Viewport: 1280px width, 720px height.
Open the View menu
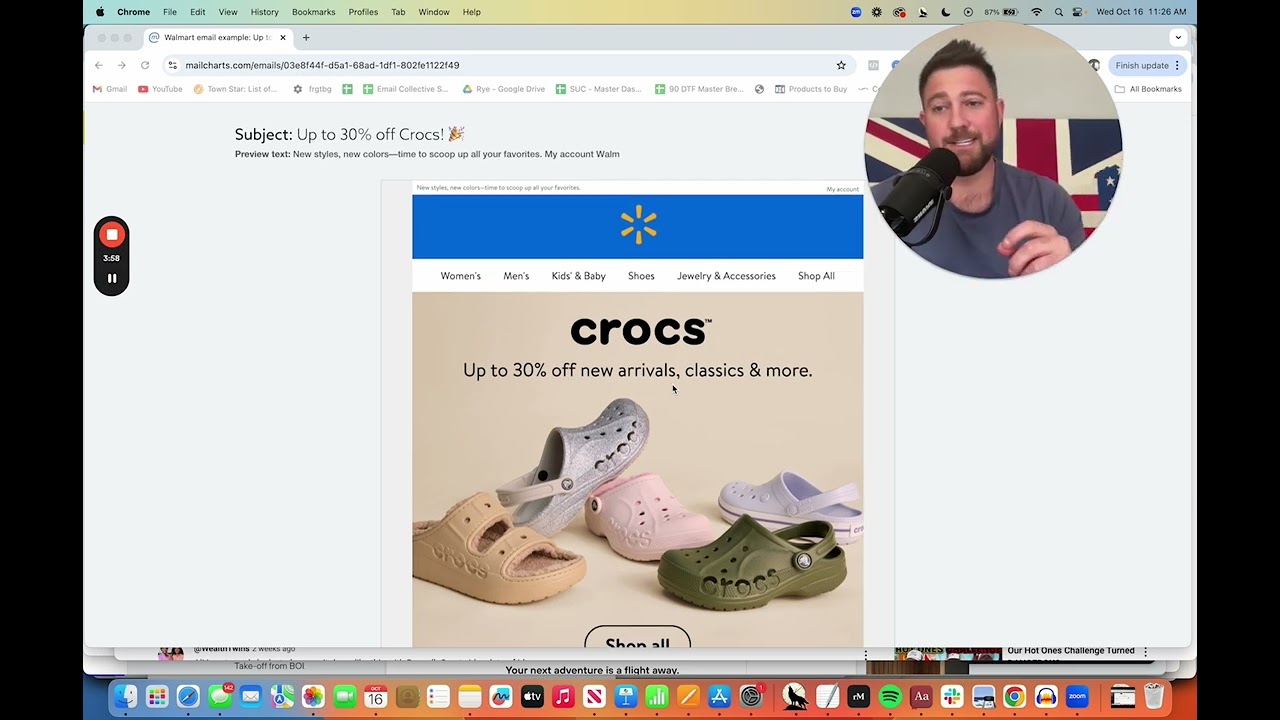(x=228, y=12)
